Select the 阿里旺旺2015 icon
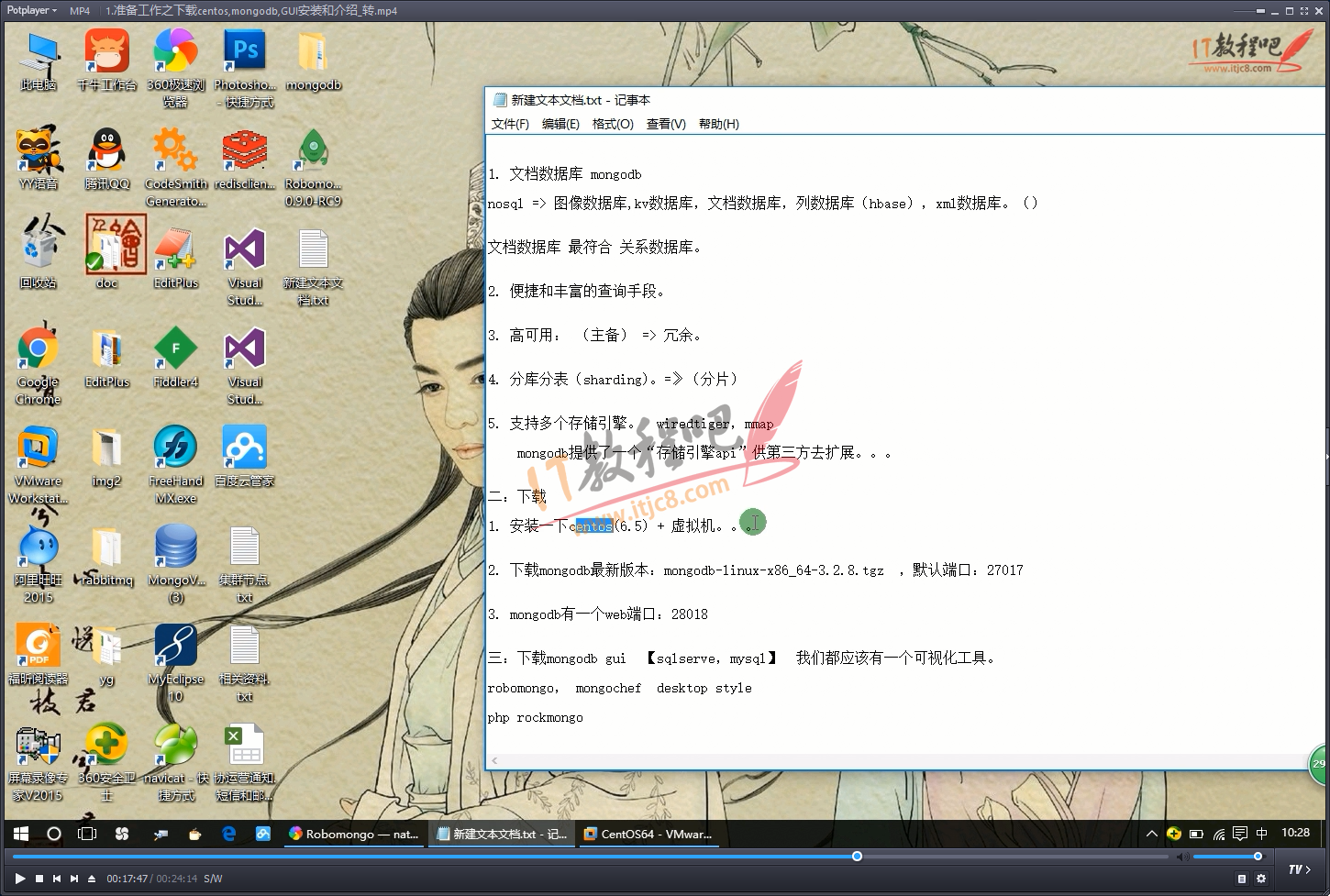Screen dimensions: 1330x896 [39, 564]
